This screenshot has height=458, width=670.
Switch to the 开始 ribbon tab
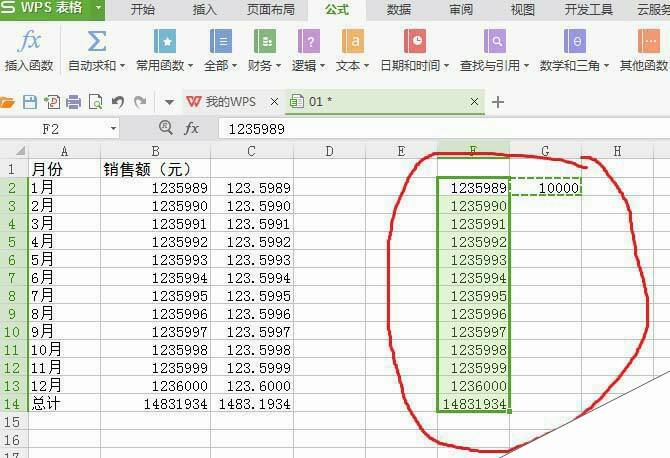point(143,9)
